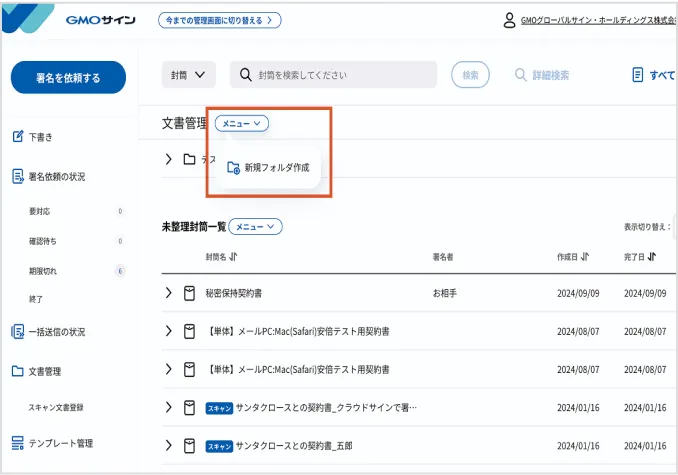Click the new folder icon in dropdown

[233, 168]
